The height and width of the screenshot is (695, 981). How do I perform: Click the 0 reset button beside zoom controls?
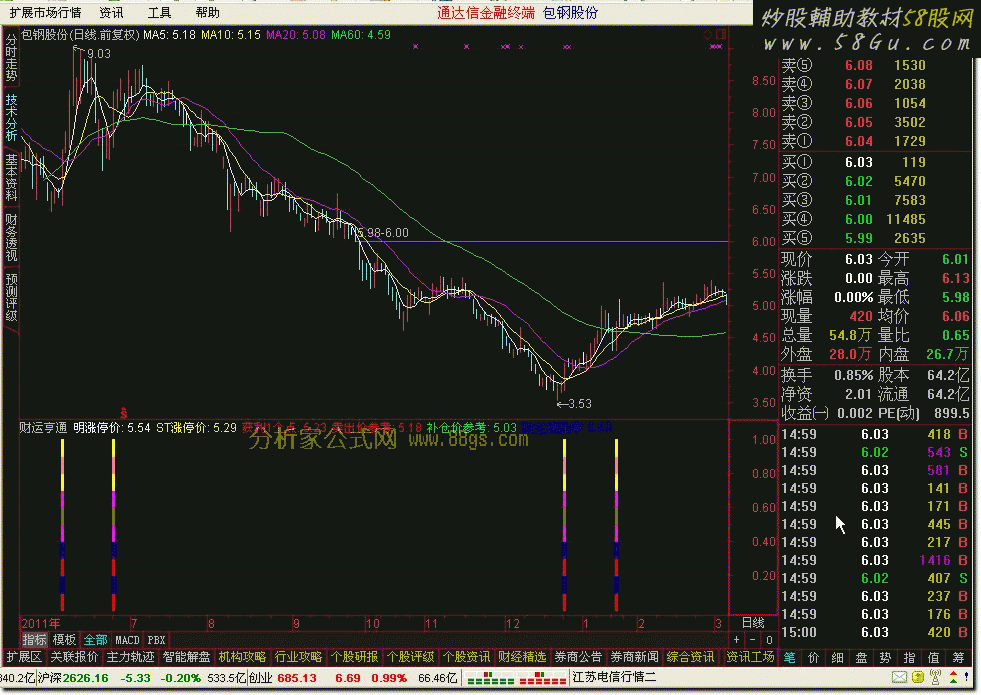coord(769,640)
